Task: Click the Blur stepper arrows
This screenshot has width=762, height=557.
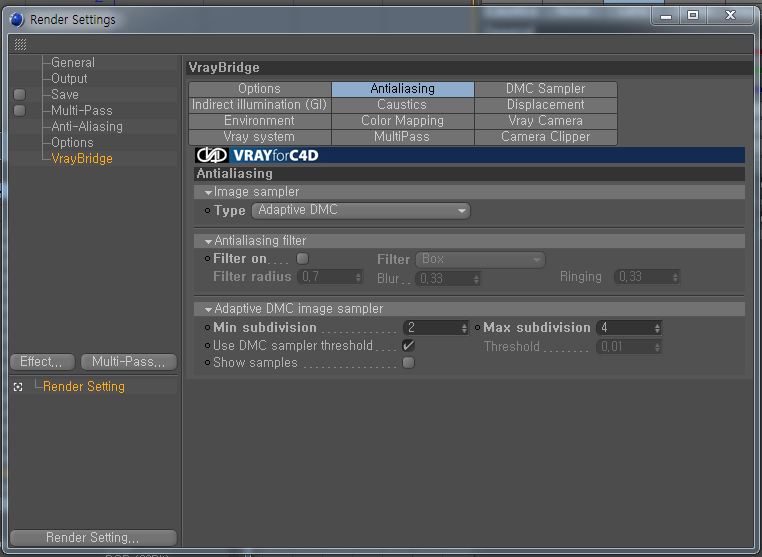Action: 476,279
